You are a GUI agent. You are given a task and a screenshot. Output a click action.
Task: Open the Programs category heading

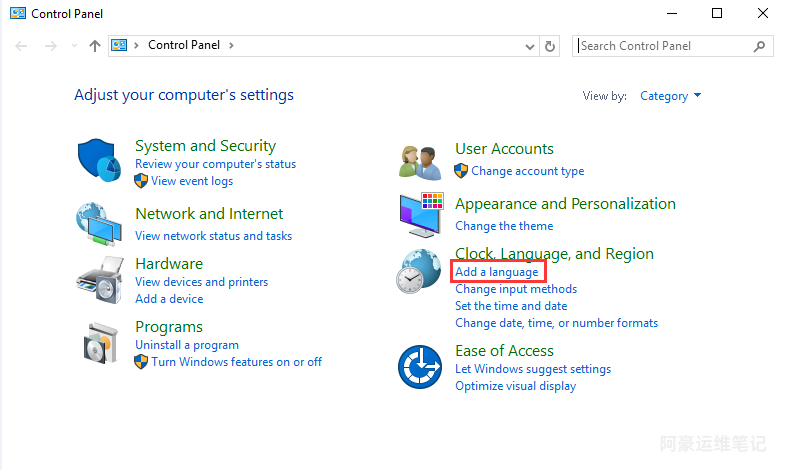point(169,327)
